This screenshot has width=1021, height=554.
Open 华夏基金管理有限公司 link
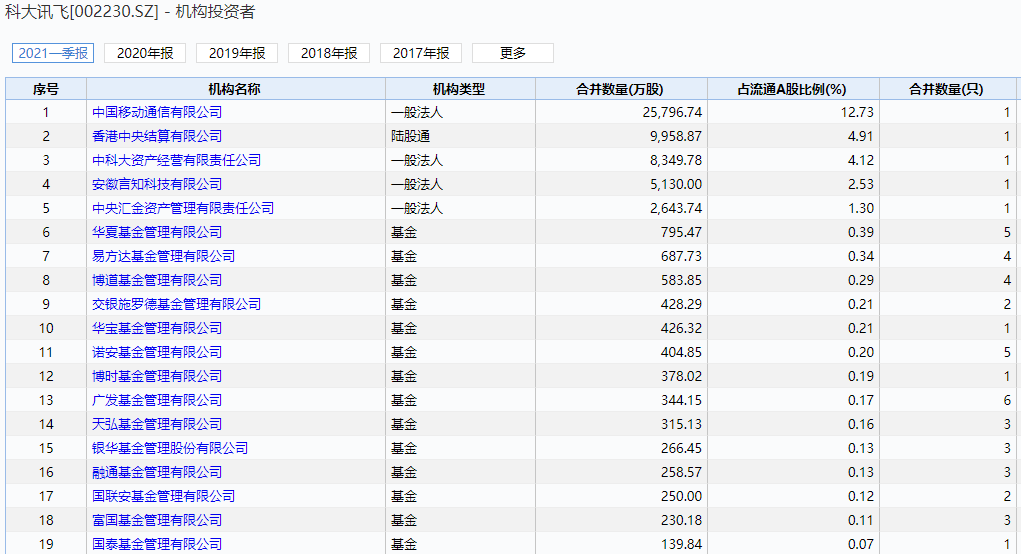tap(157, 232)
